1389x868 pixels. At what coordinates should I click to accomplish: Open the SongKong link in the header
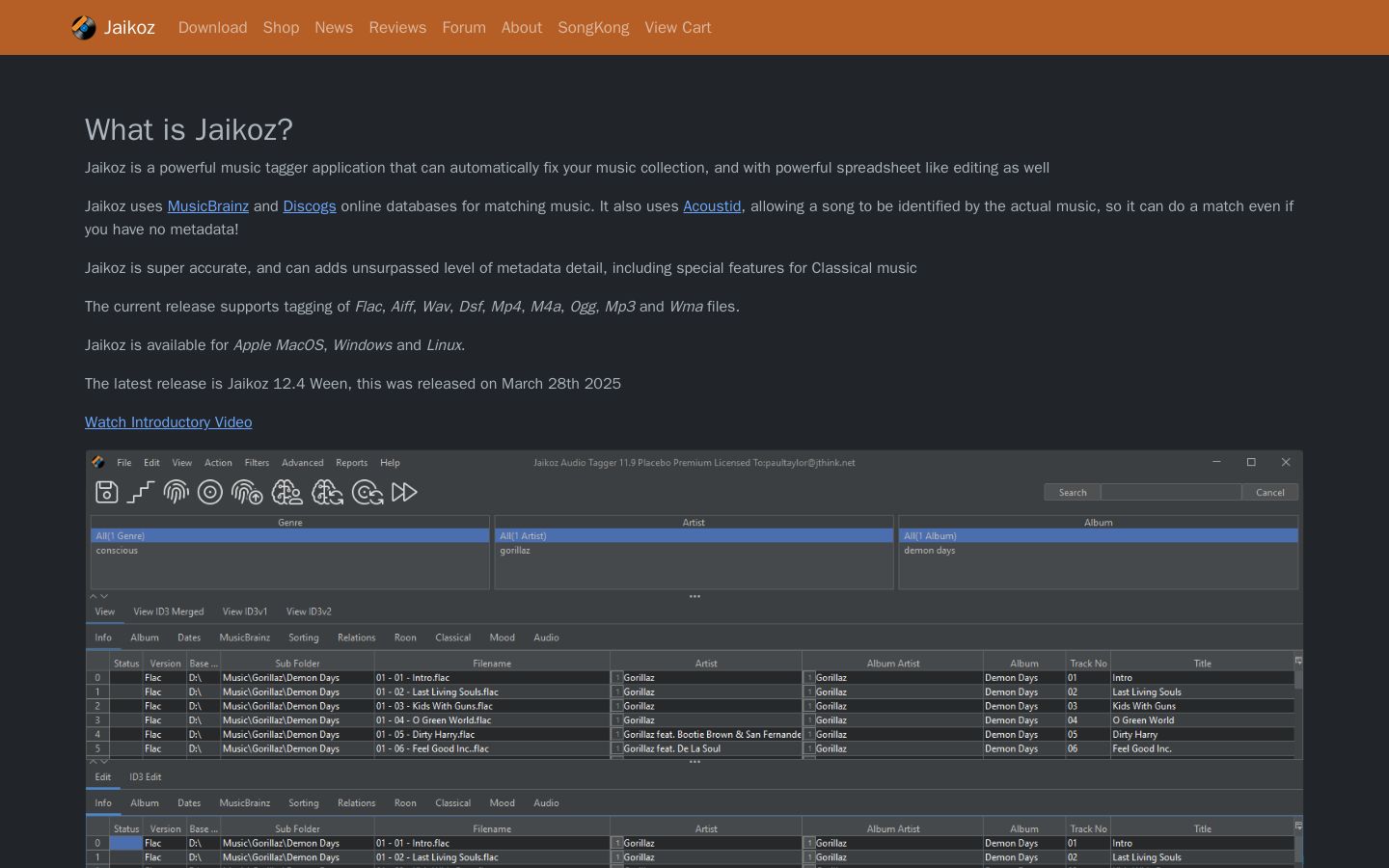click(593, 28)
